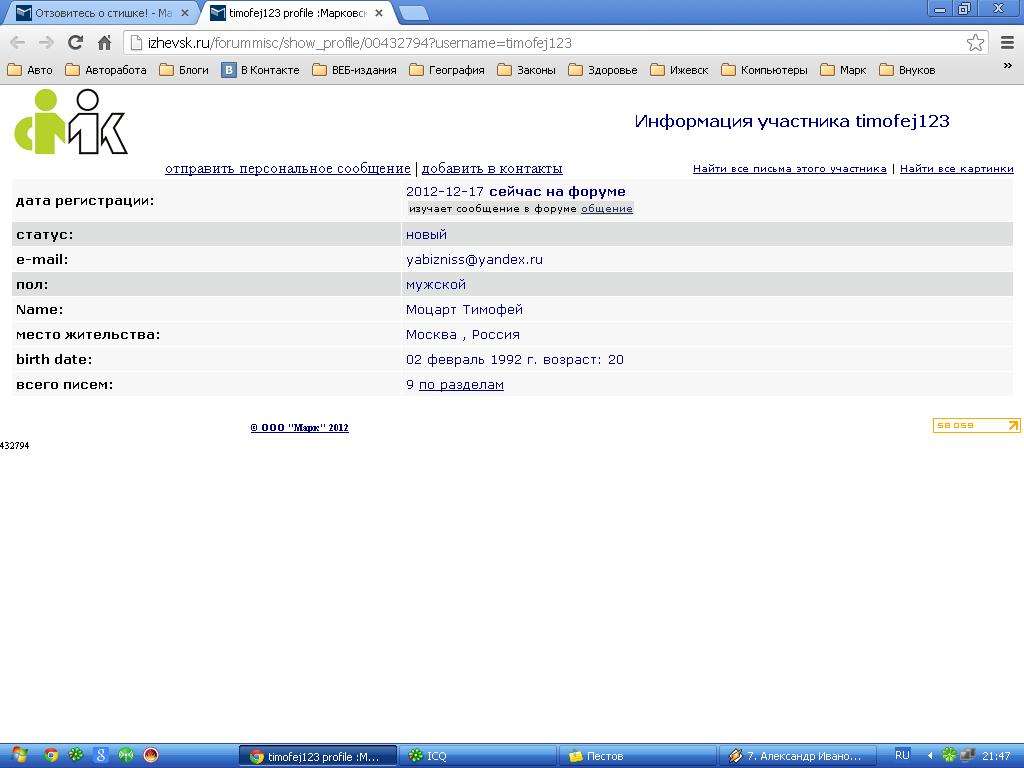Bookmark this page with the star icon
Viewport: 1024px width, 768px height.
975,42
